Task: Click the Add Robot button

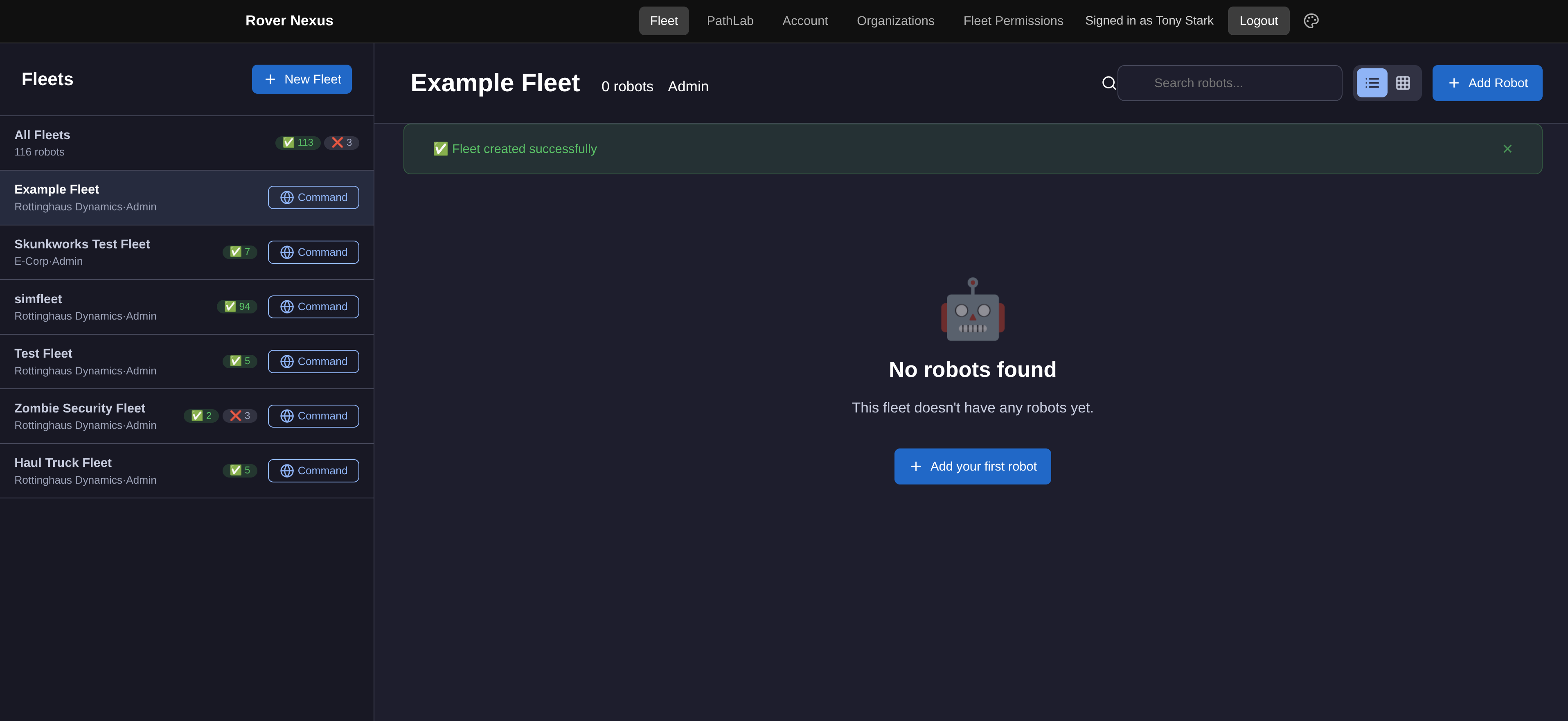Action: [1487, 83]
